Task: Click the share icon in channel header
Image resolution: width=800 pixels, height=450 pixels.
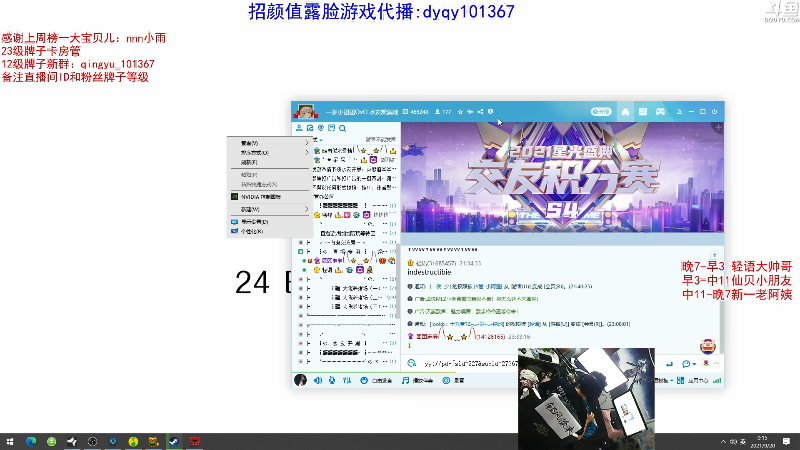Action: (480, 112)
